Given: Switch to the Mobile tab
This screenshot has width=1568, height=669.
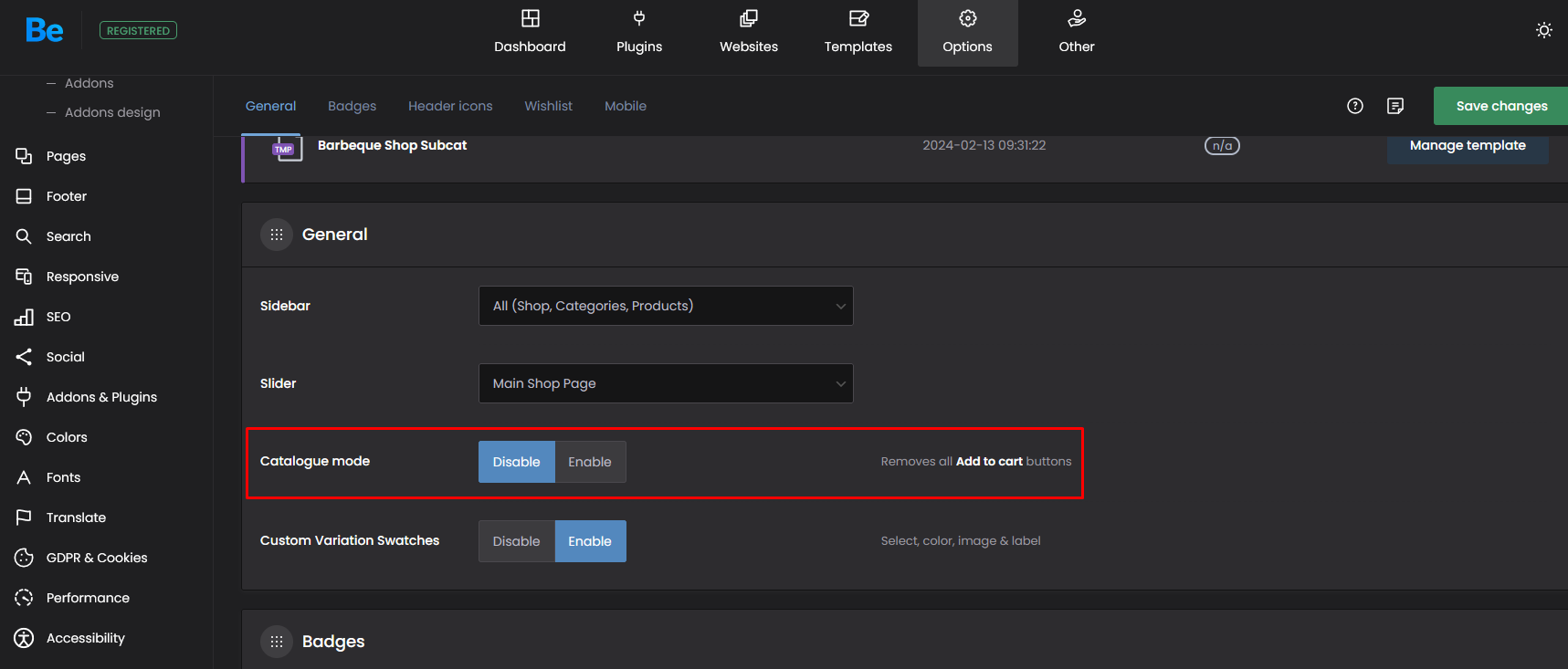Looking at the screenshot, I should coord(626,106).
